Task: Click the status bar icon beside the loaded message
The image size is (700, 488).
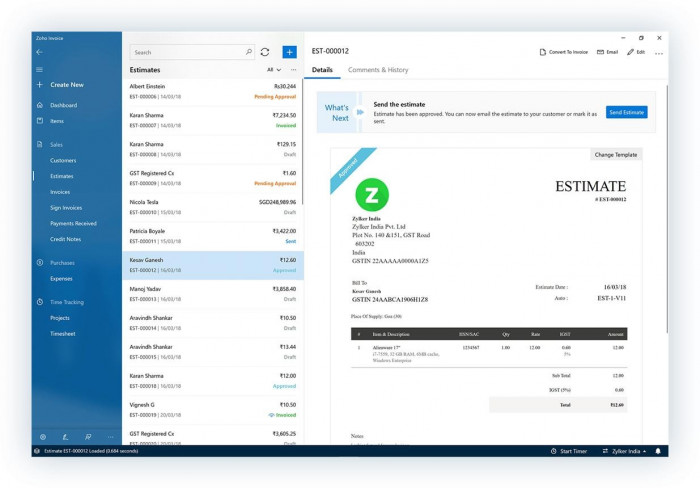Action: click(37, 451)
